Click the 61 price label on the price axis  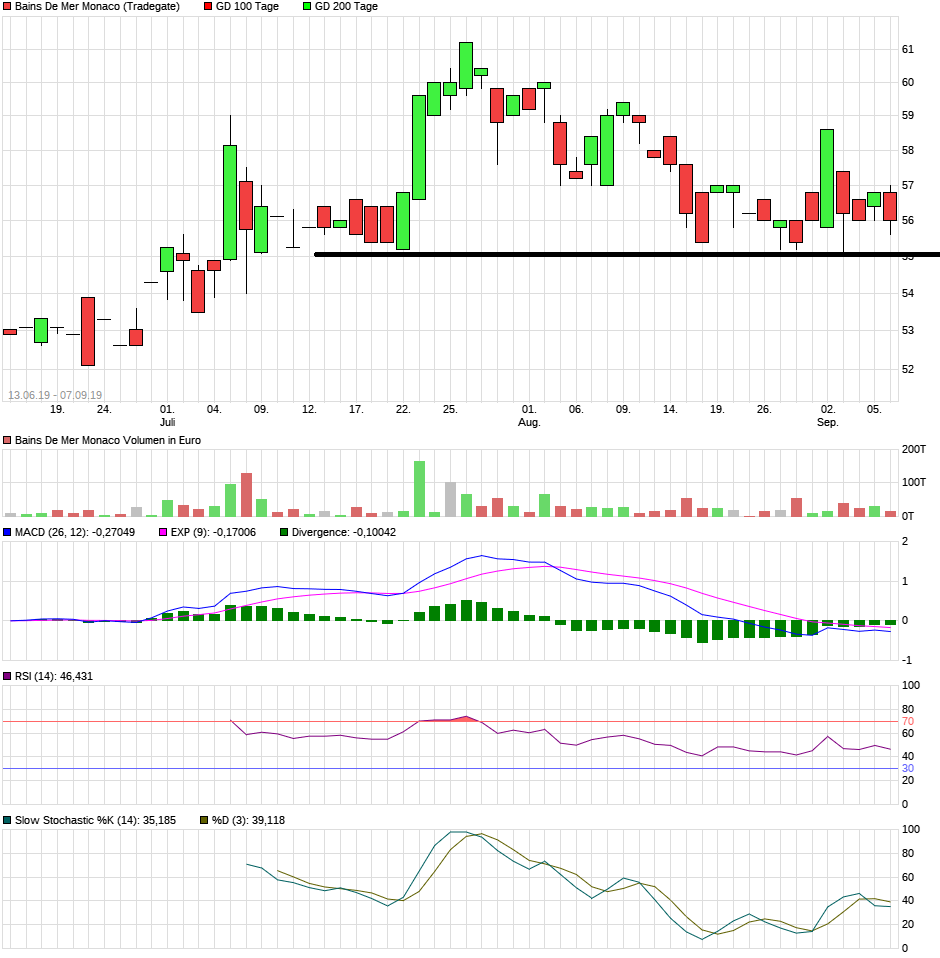pos(908,49)
